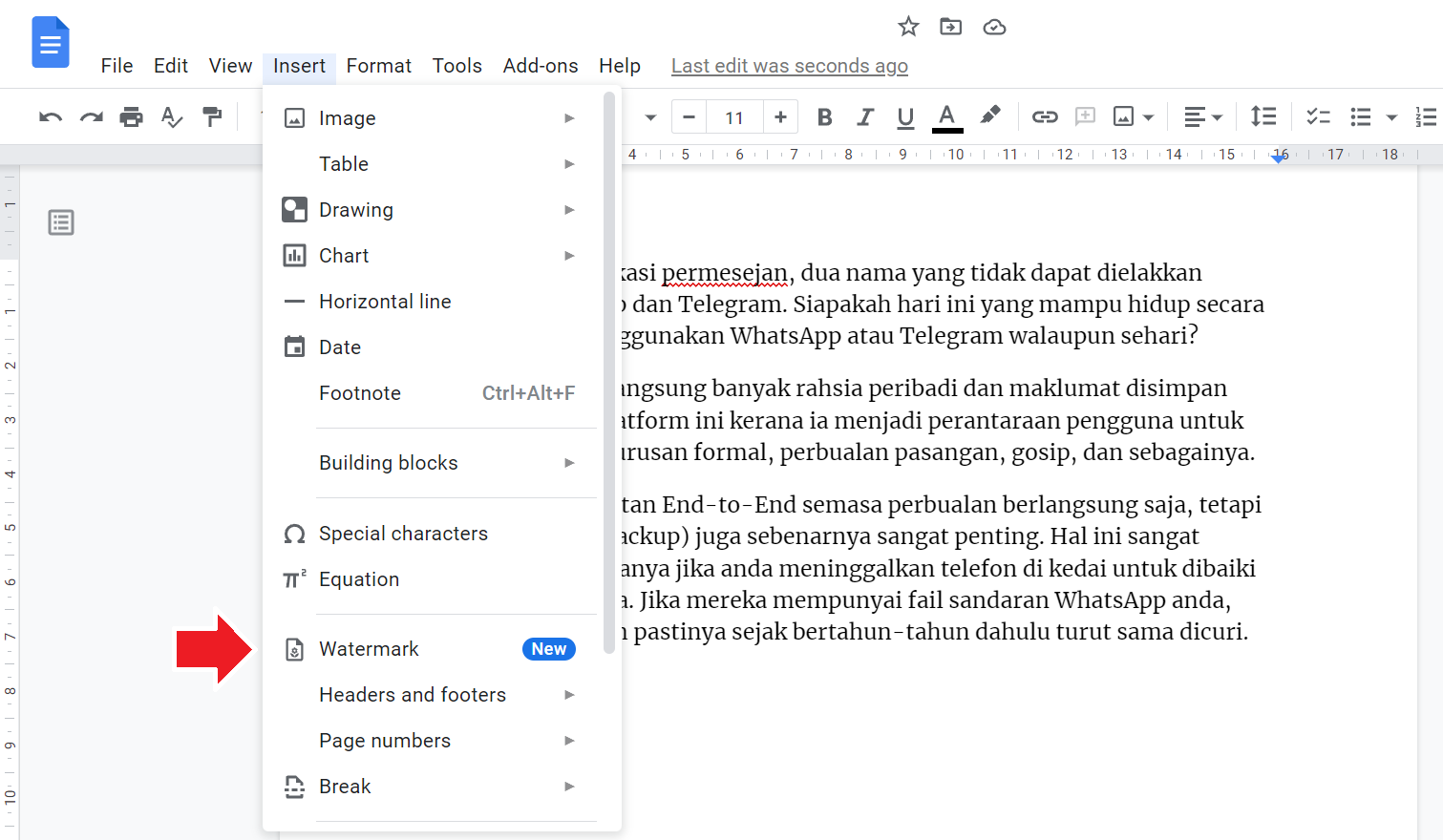This screenshot has height=840, width=1443.
Task: Click the Insert link icon
Action: pos(1044,117)
